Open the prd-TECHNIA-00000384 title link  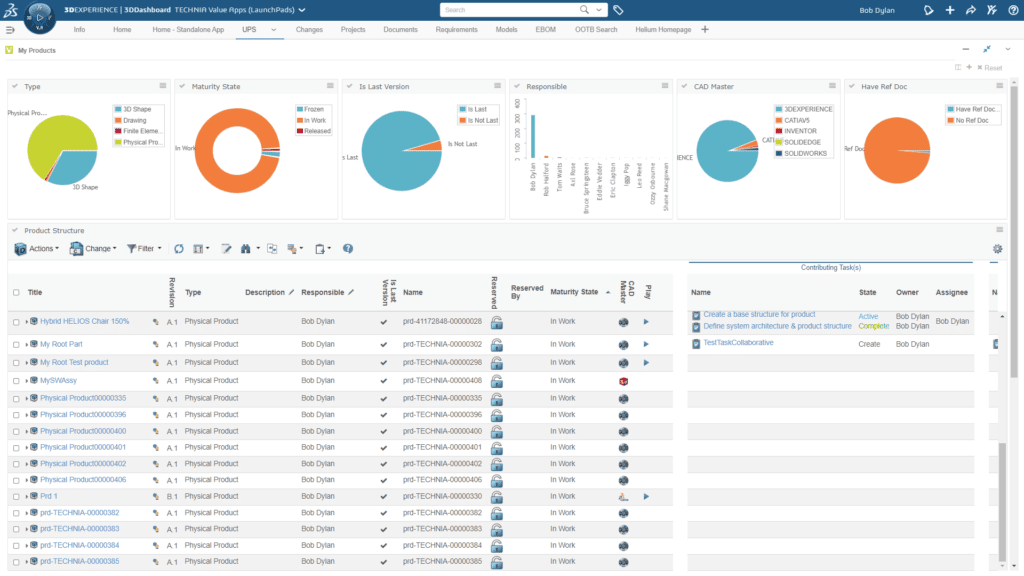point(80,545)
